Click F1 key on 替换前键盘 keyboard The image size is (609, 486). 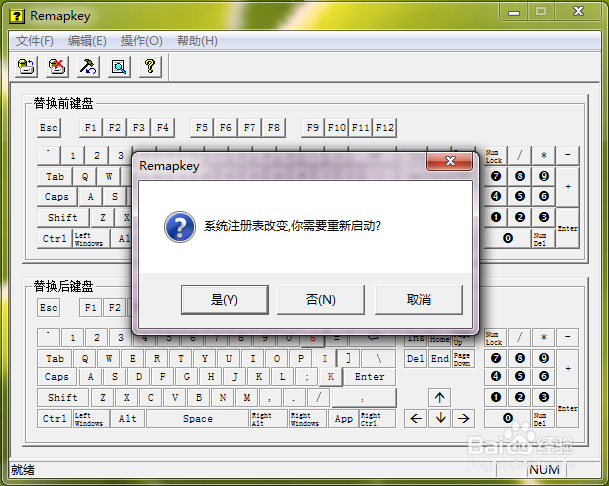pyautogui.click(x=90, y=128)
